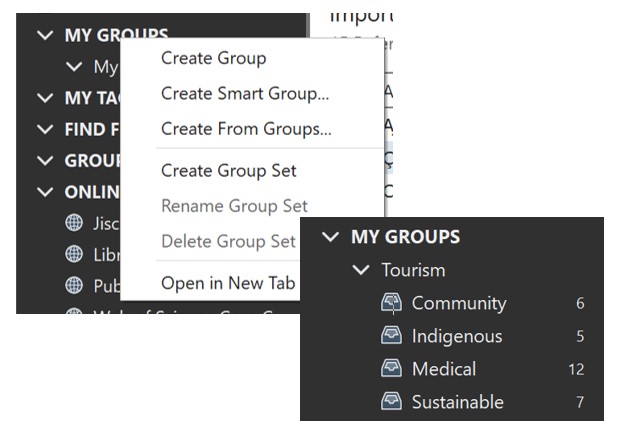
Task: Click the Rename Group Set entry
Action: click(x=234, y=206)
